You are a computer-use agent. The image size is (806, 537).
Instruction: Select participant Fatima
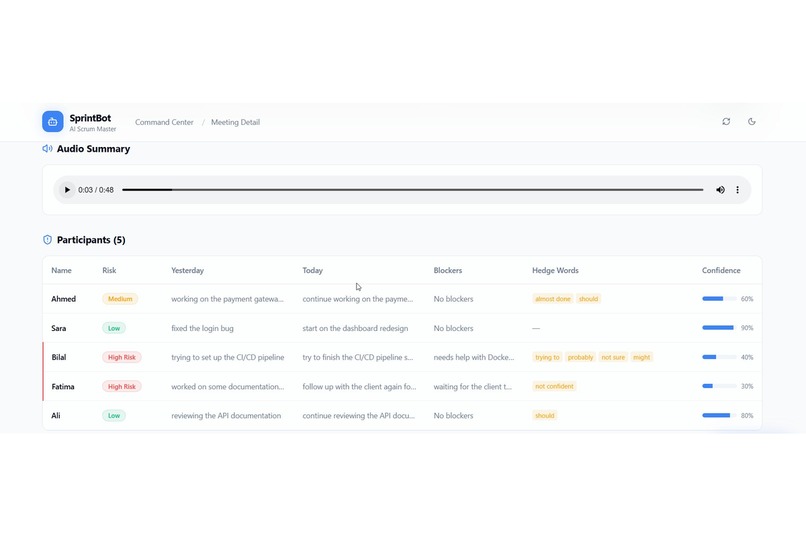(63, 386)
